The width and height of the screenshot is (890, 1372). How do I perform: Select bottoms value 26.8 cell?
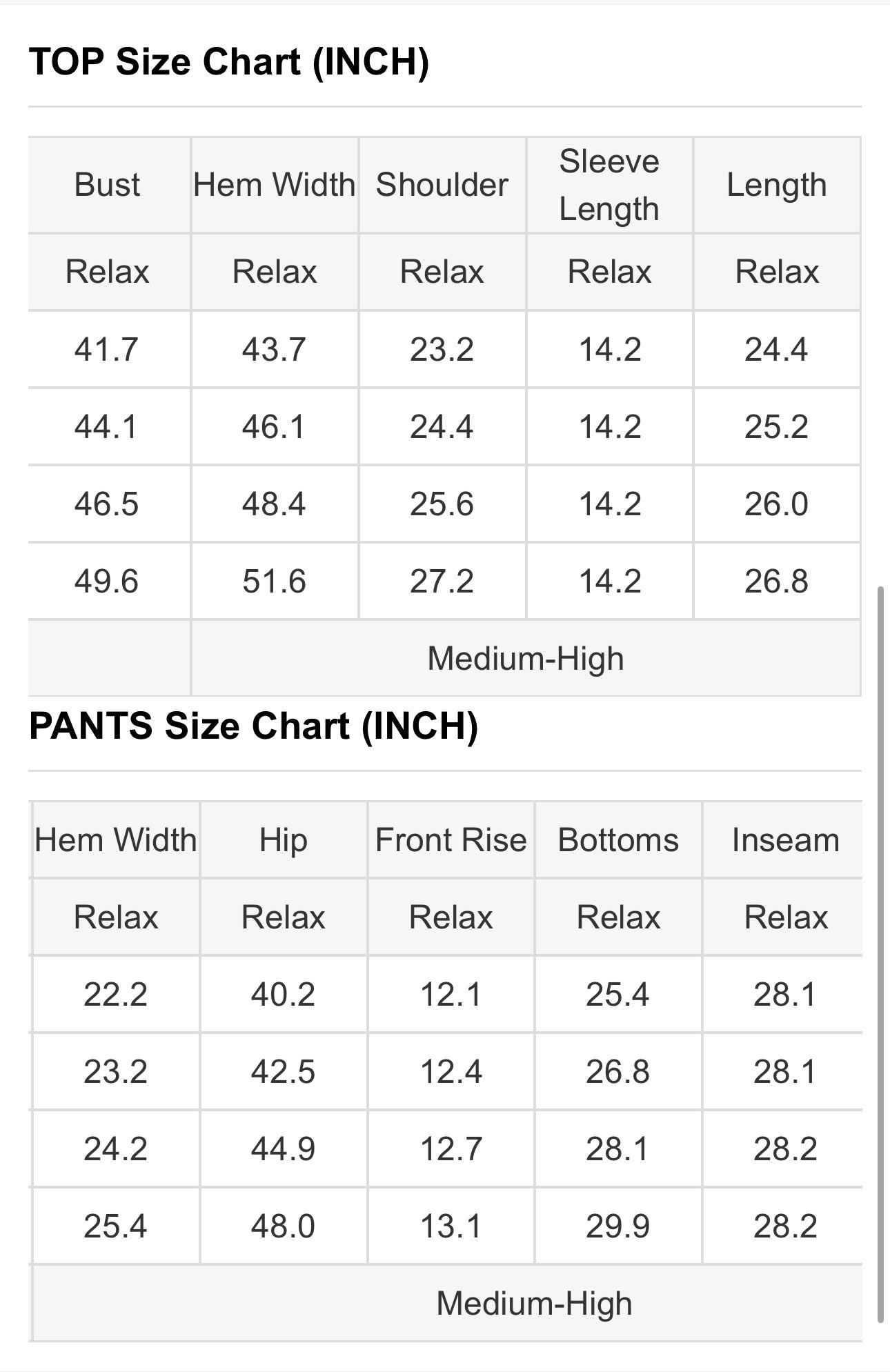click(618, 1072)
